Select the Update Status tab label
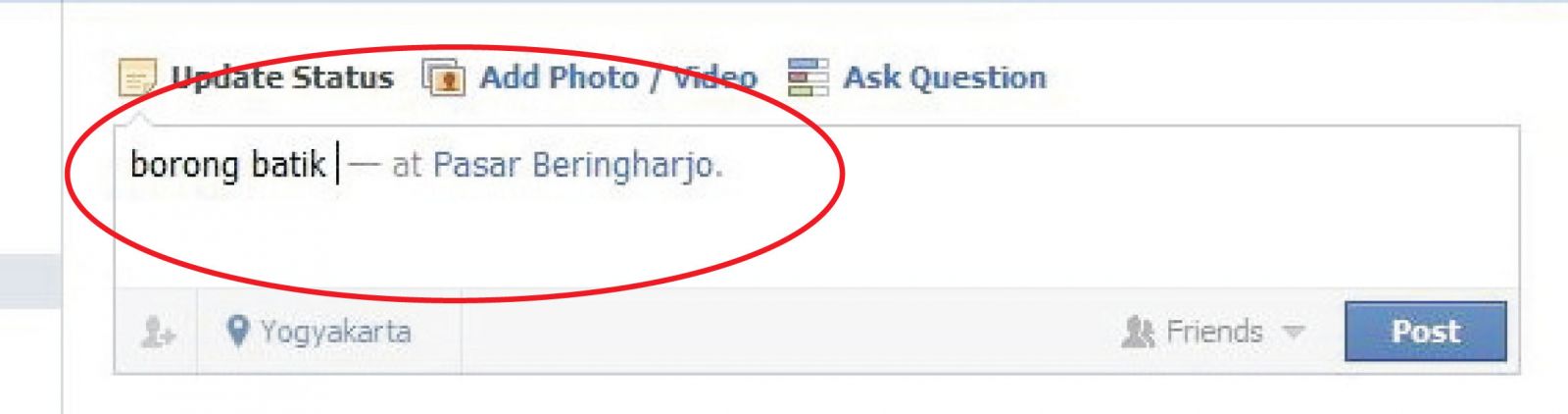The image size is (1568, 414). [282, 78]
